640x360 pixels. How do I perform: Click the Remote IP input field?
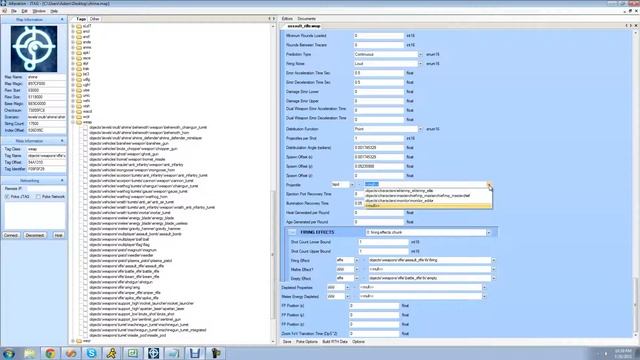coord(46,189)
